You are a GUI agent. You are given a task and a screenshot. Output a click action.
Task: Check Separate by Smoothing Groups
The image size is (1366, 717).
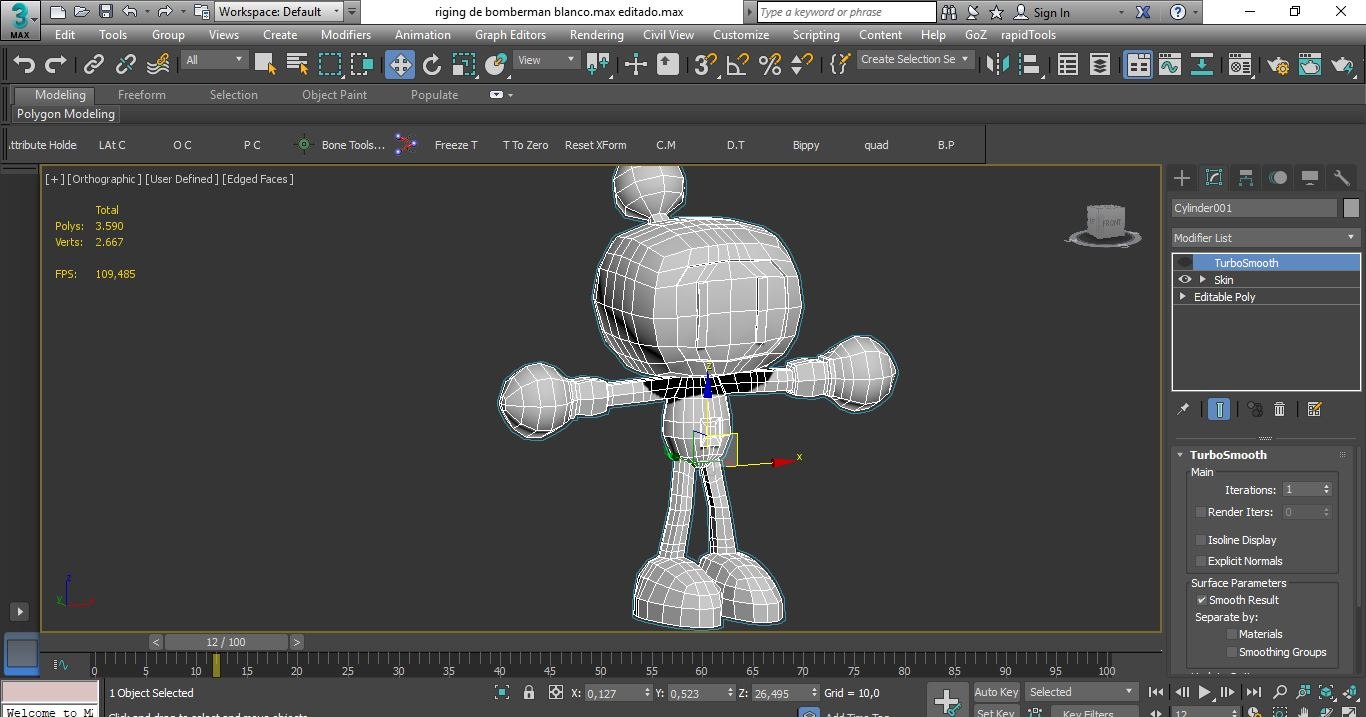1232,652
